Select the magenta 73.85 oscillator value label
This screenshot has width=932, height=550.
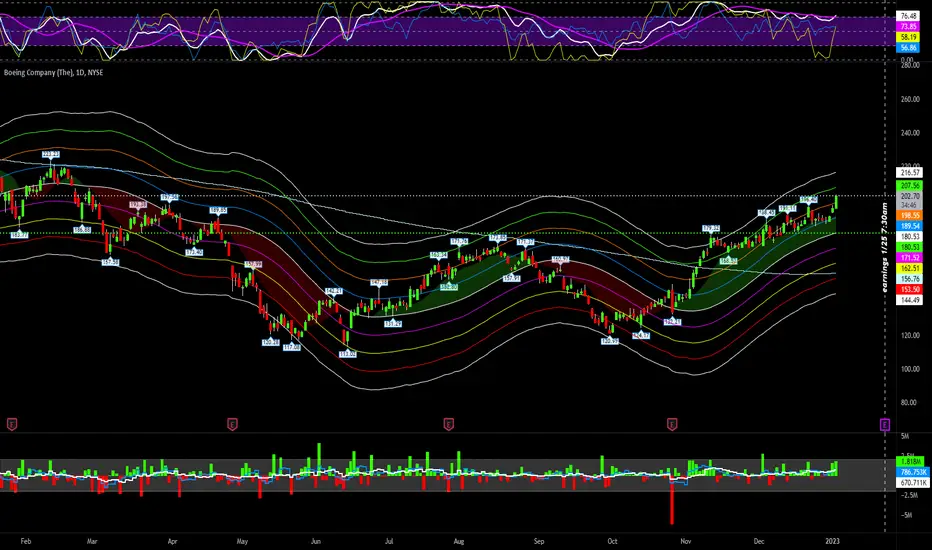pyautogui.click(x=909, y=27)
